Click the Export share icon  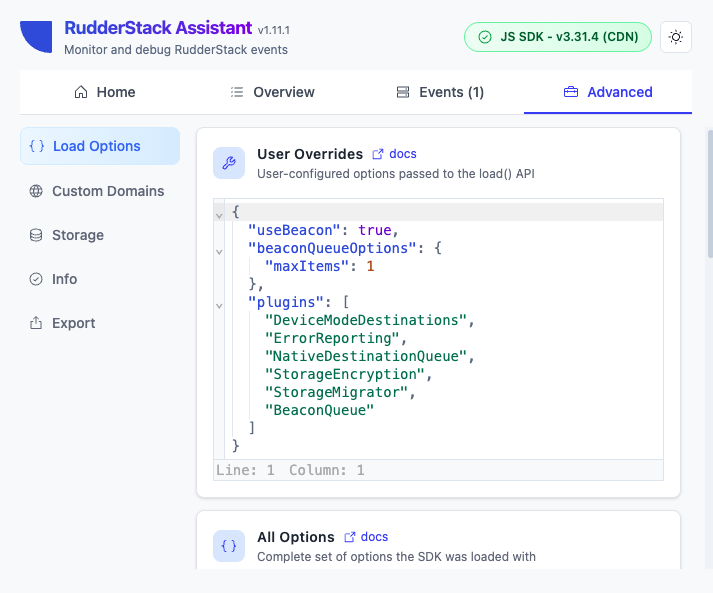[36, 323]
